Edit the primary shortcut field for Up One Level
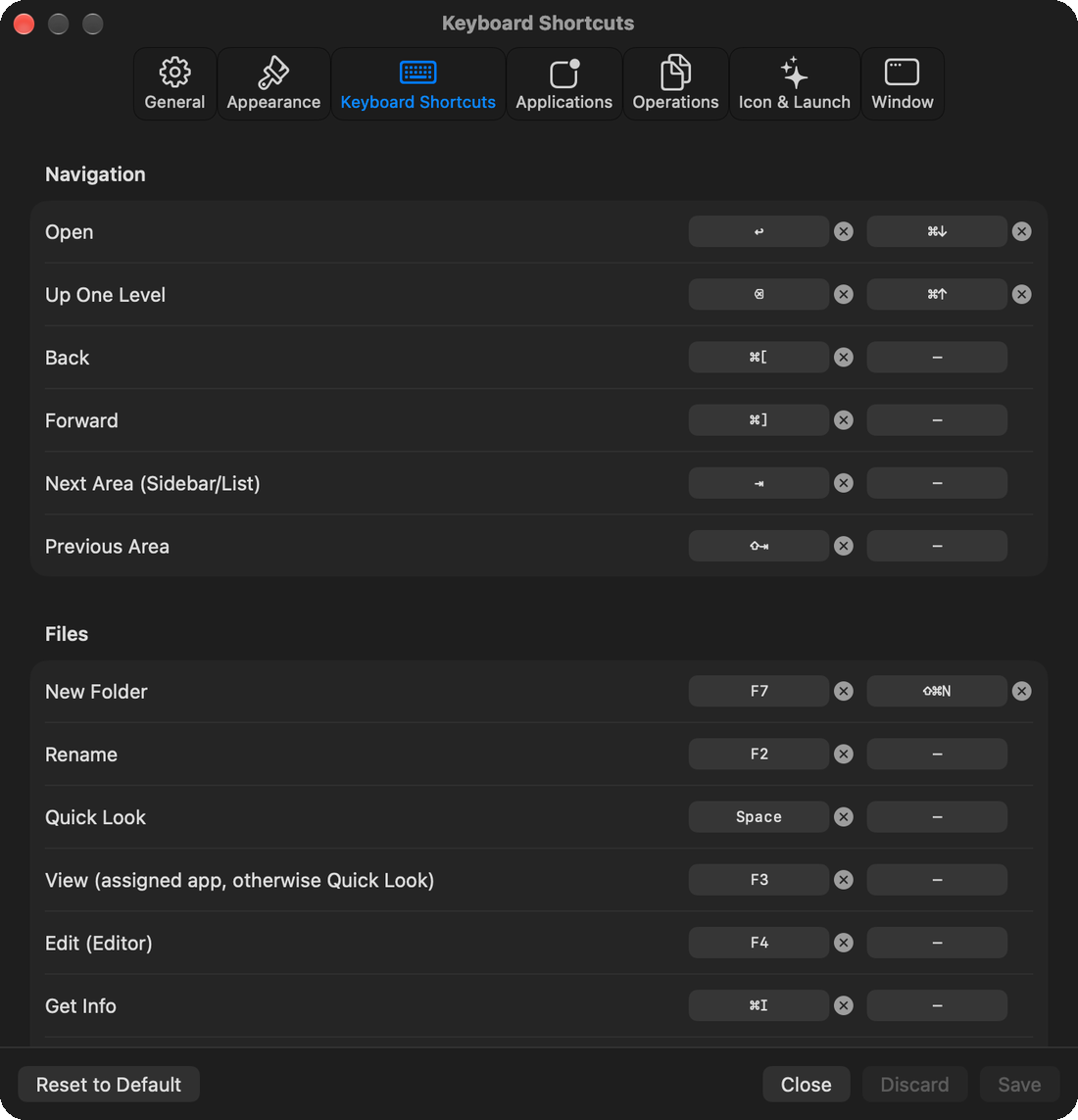 click(759, 294)
